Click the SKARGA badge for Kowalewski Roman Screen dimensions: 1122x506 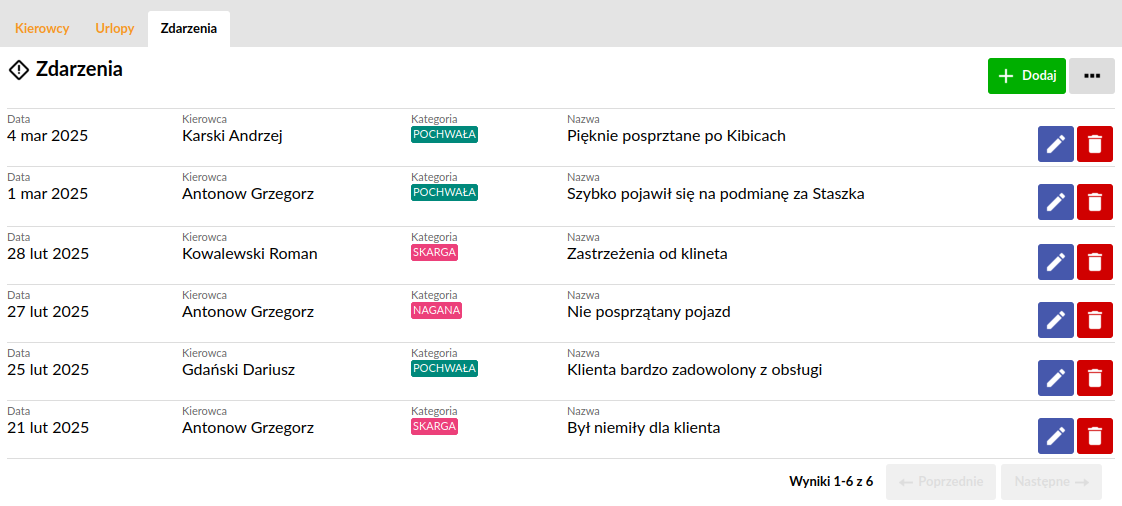[x=434, y=253]
